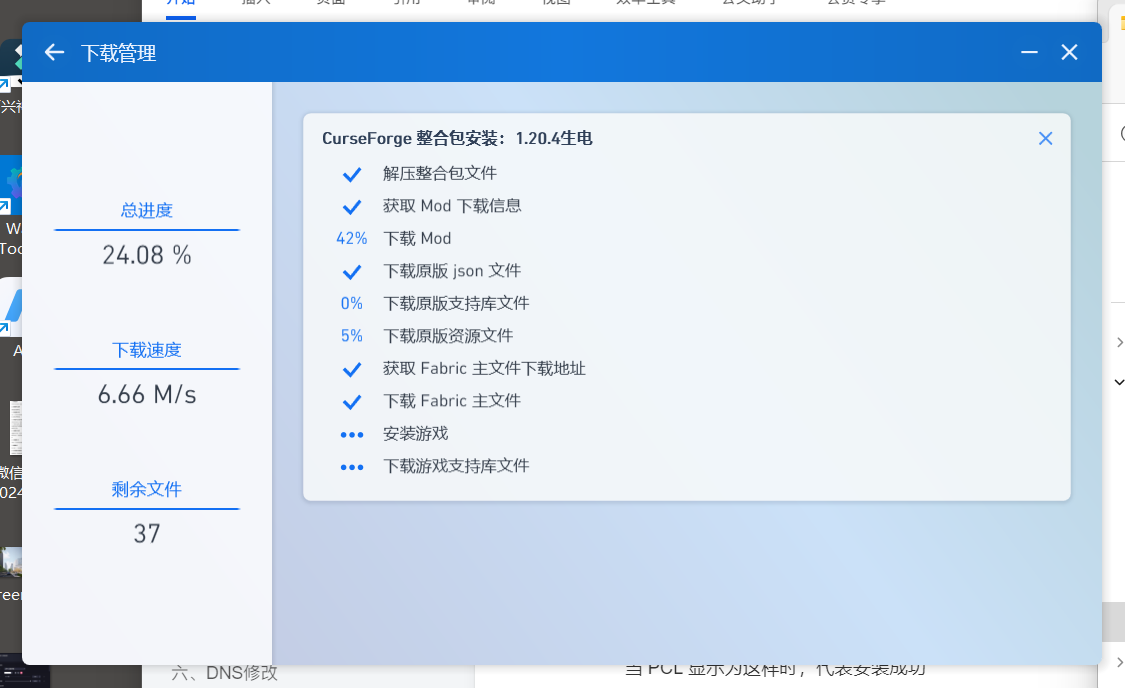Click the 6.66 M/s download speed value
1125x688 pixels.
(147, 395)
